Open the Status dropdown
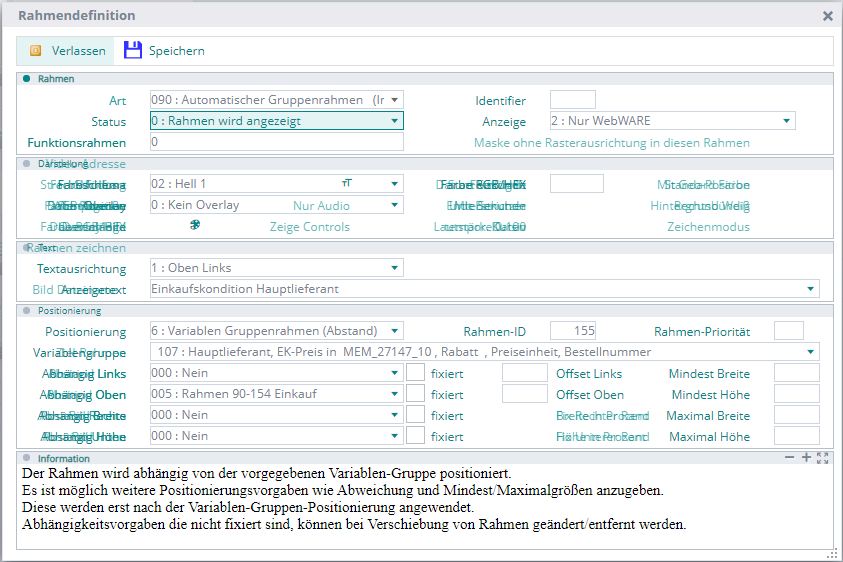 coord(395,121)
